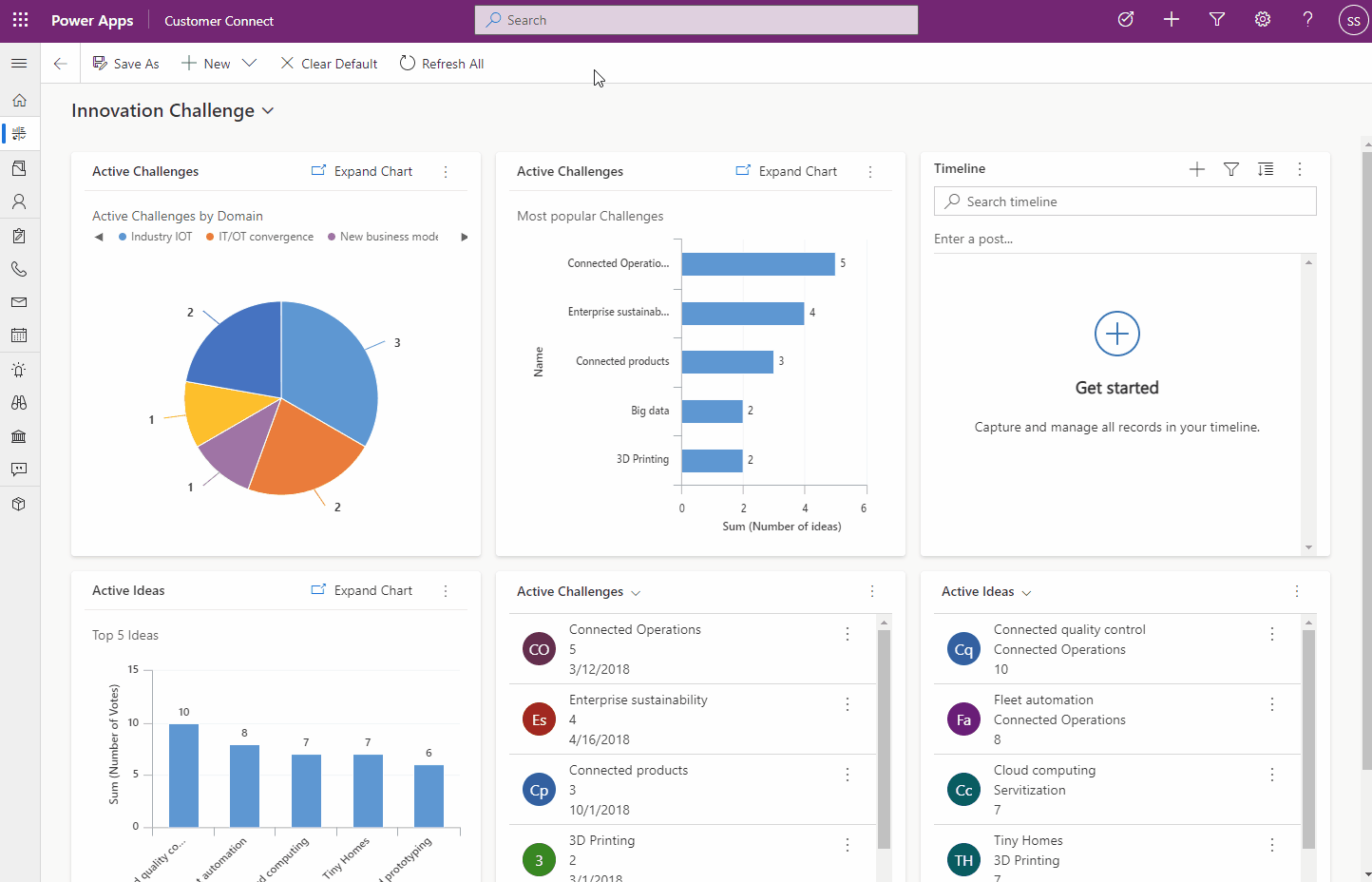Expand the Active Ideas view dropdown
This screenshot has width=1372, height=882.
[x=1026, y=592]
